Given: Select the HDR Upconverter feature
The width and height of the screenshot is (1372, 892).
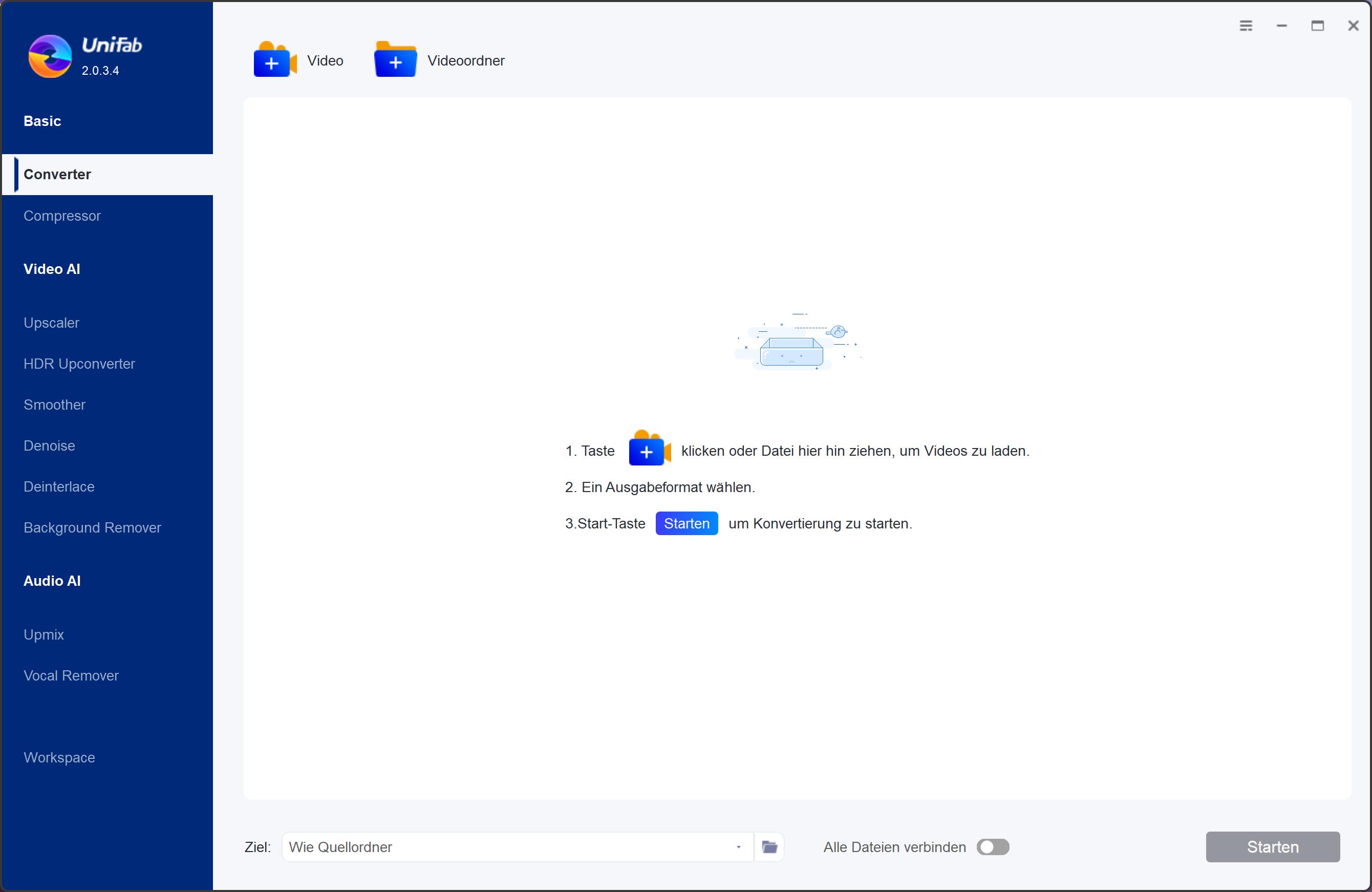Looking at the screenshot, I should click(x=79, y=363).
